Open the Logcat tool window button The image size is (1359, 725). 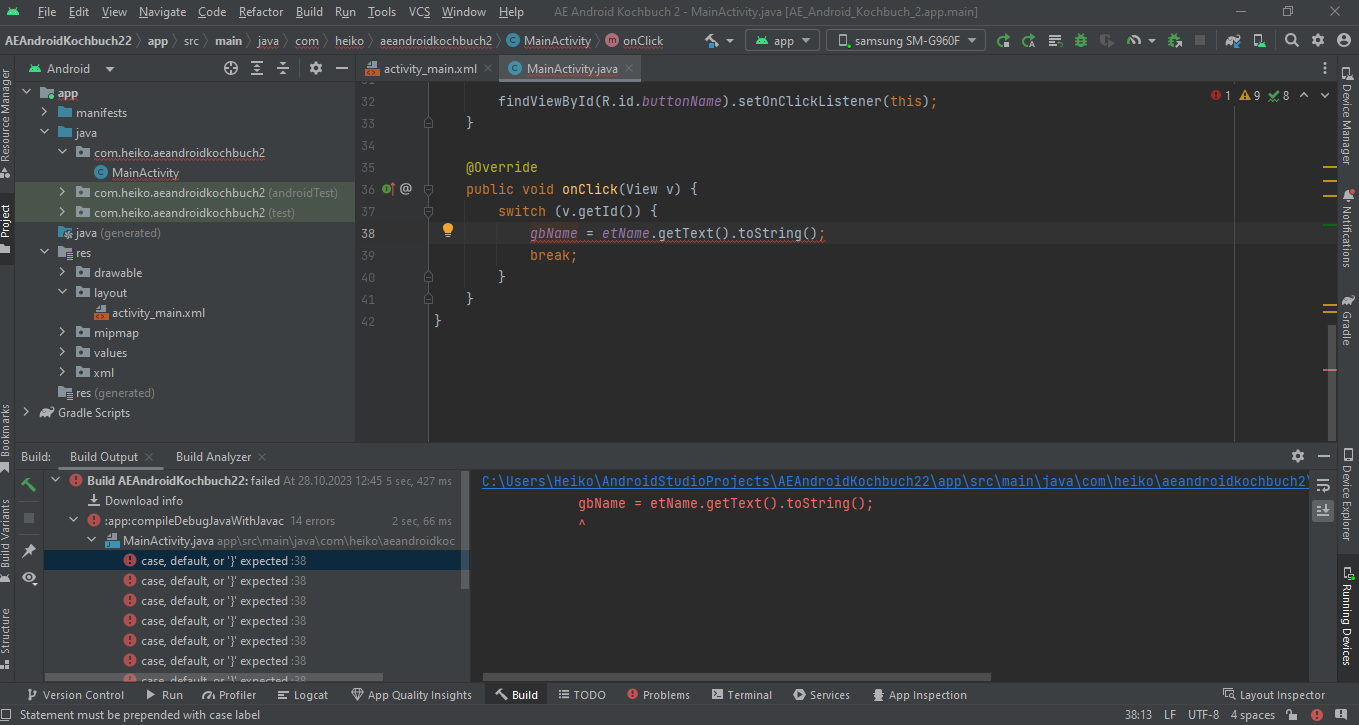tap(303, 695)
